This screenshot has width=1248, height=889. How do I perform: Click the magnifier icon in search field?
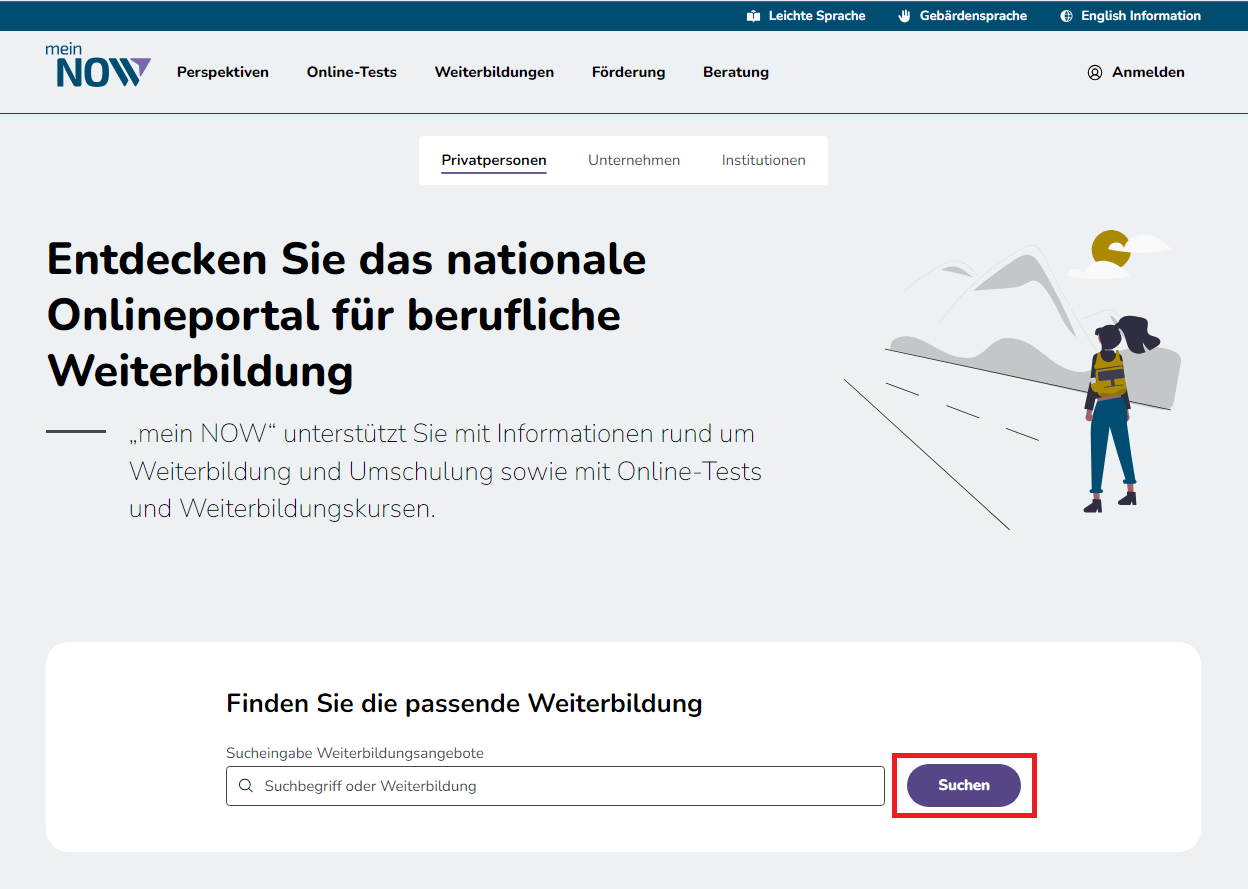point(246,786)
